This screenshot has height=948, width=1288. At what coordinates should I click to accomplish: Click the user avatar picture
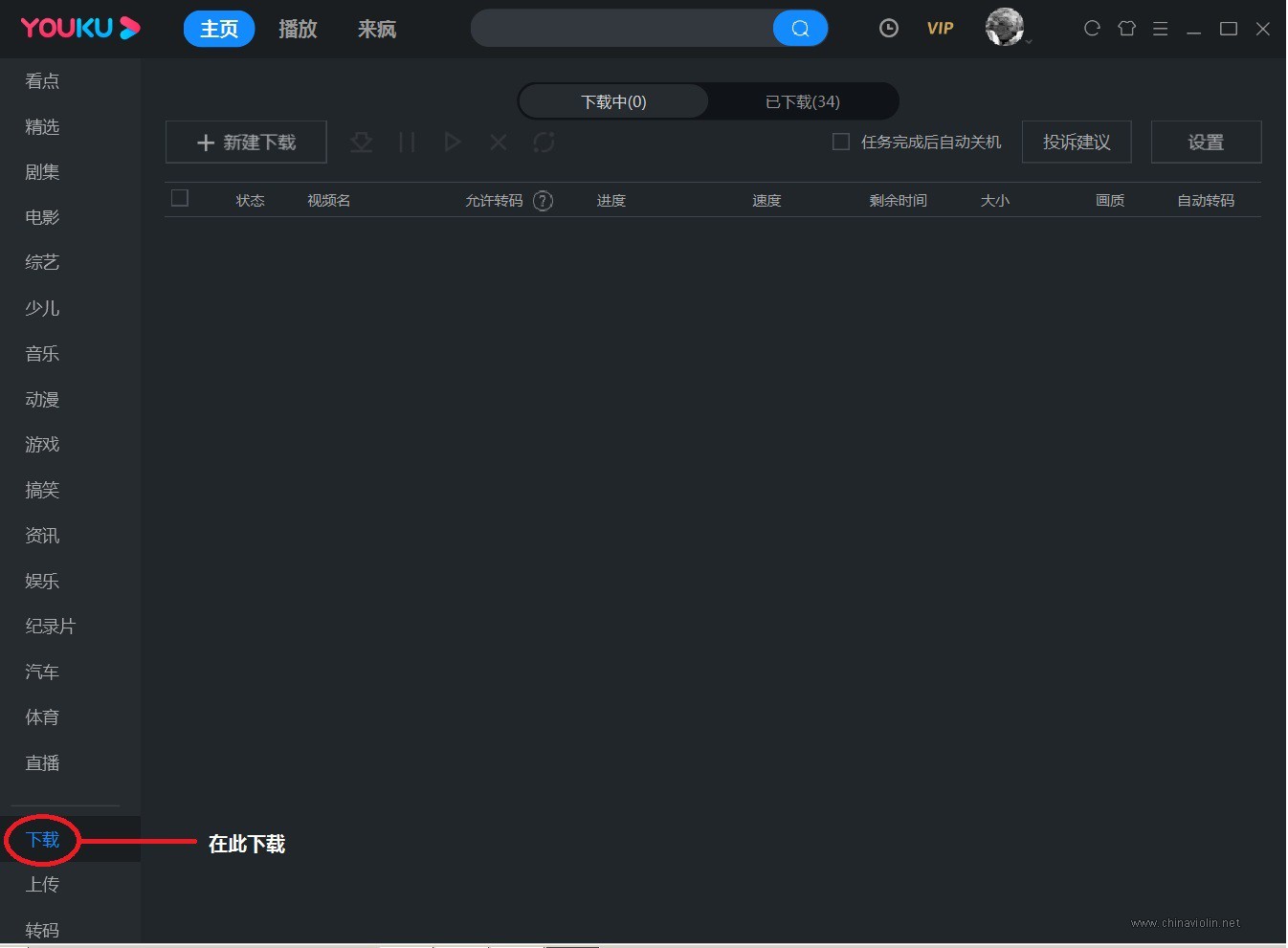(x=1005, y=27)
